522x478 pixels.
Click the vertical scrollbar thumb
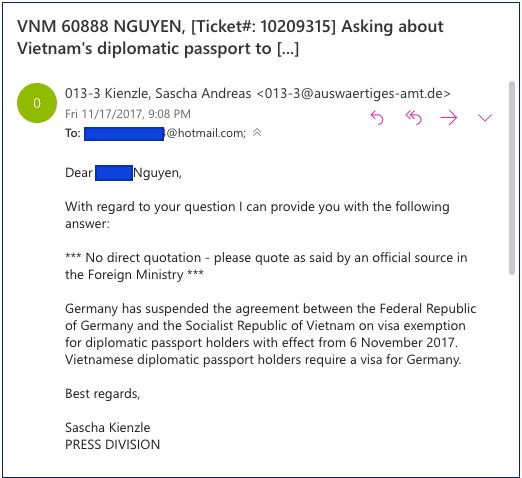[512, 178]
